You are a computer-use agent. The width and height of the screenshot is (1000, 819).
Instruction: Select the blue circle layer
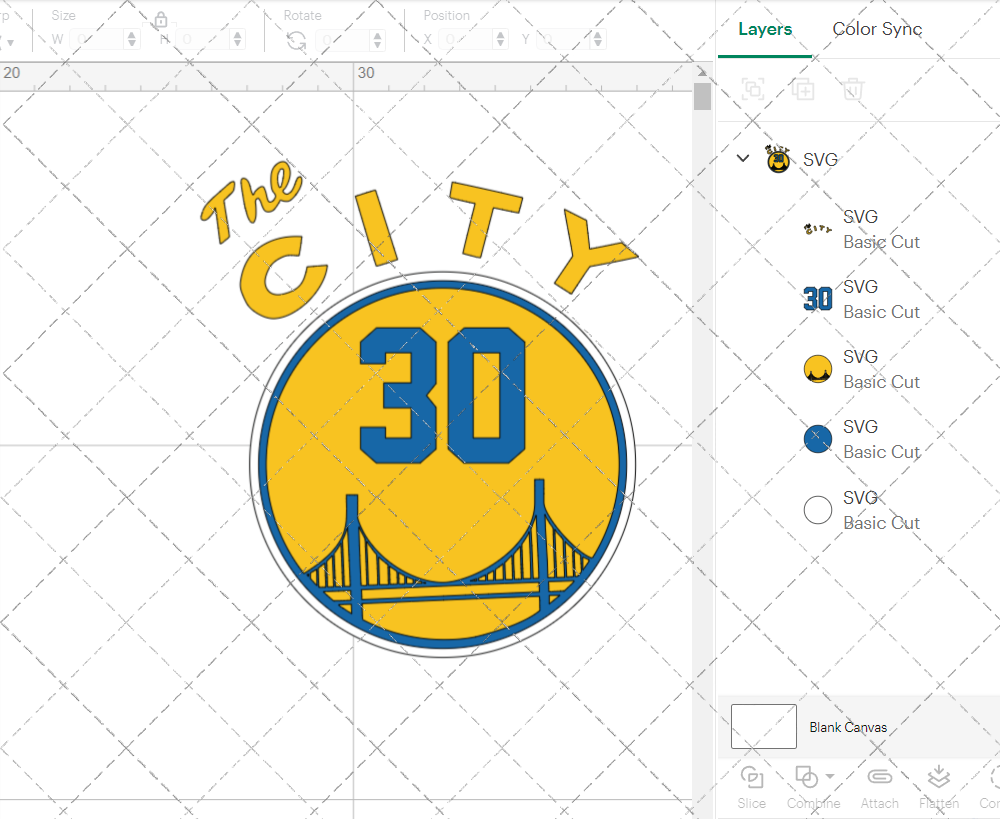[x=862, y=439]
